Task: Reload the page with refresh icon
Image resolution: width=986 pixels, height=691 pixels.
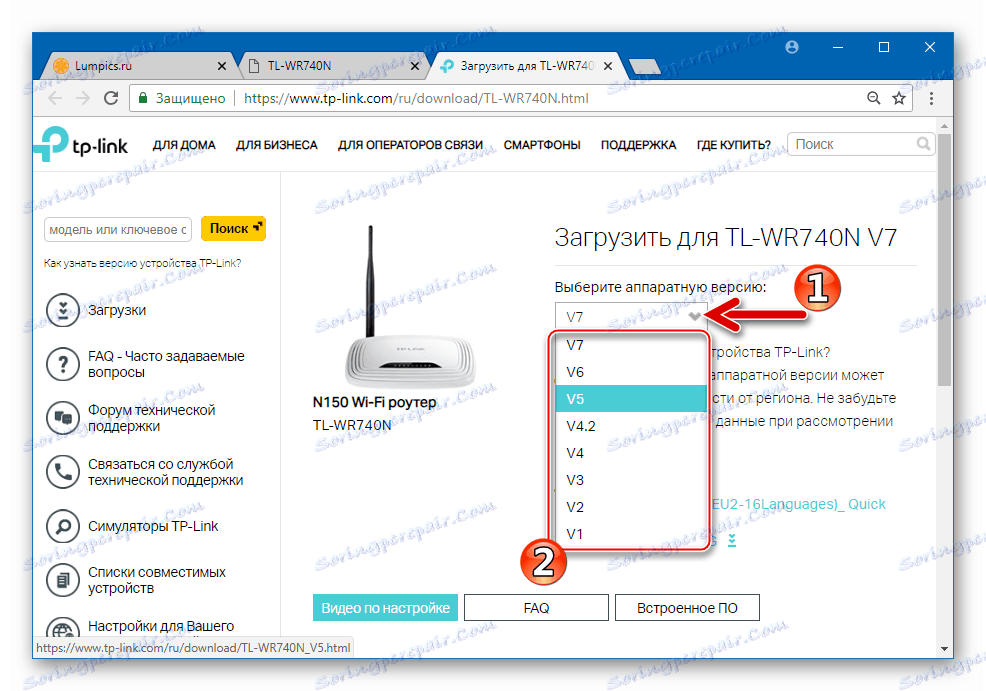Action: (x=111, y=98)
